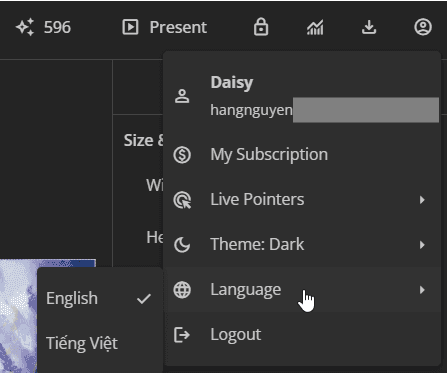Expand the Language submenu arrow
Image resolution: width=447 pixels, height=373 pixels.
point(422,290)
